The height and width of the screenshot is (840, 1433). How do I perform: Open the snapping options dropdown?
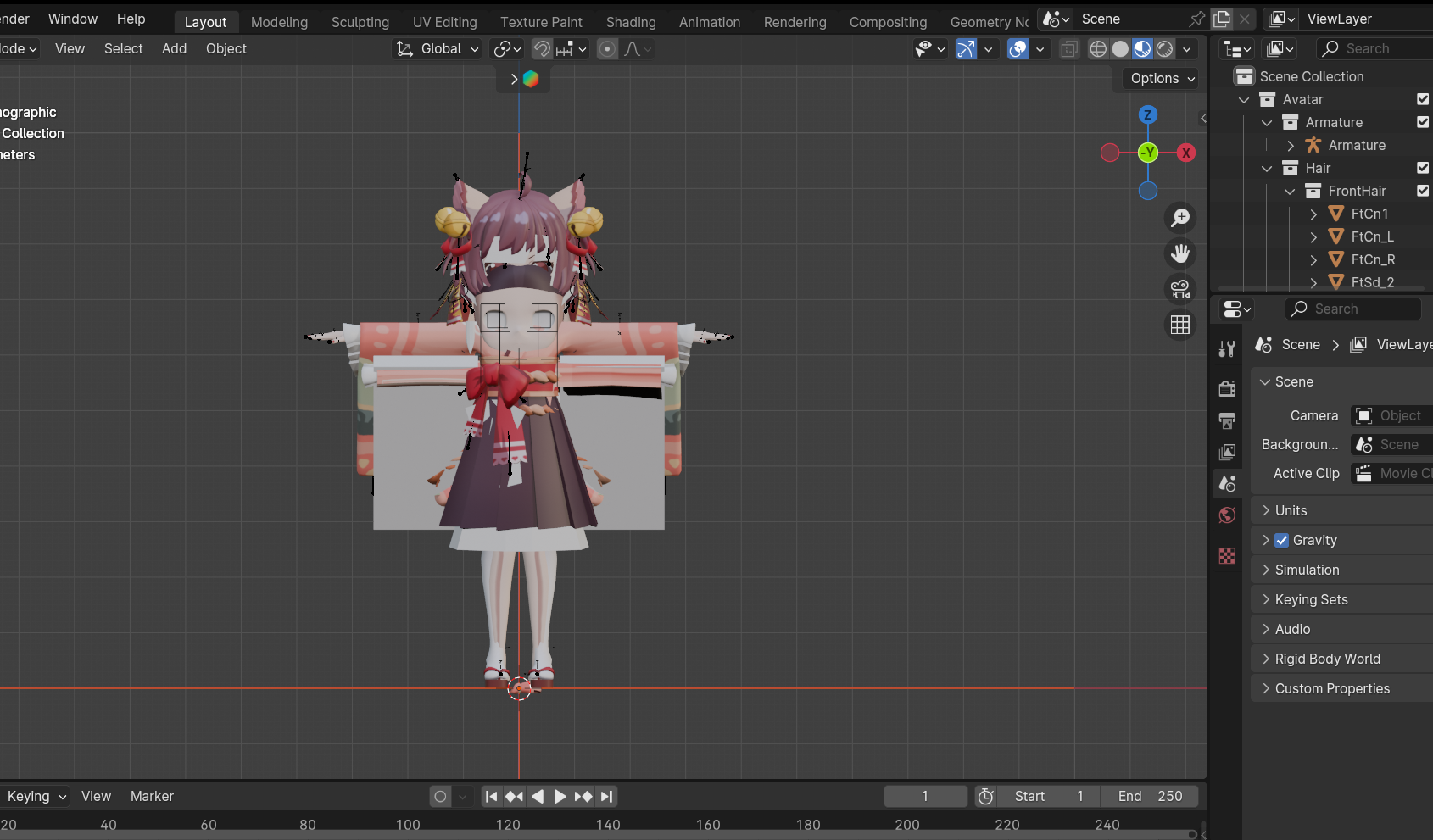pyautogui.click(x=572, y=49)
